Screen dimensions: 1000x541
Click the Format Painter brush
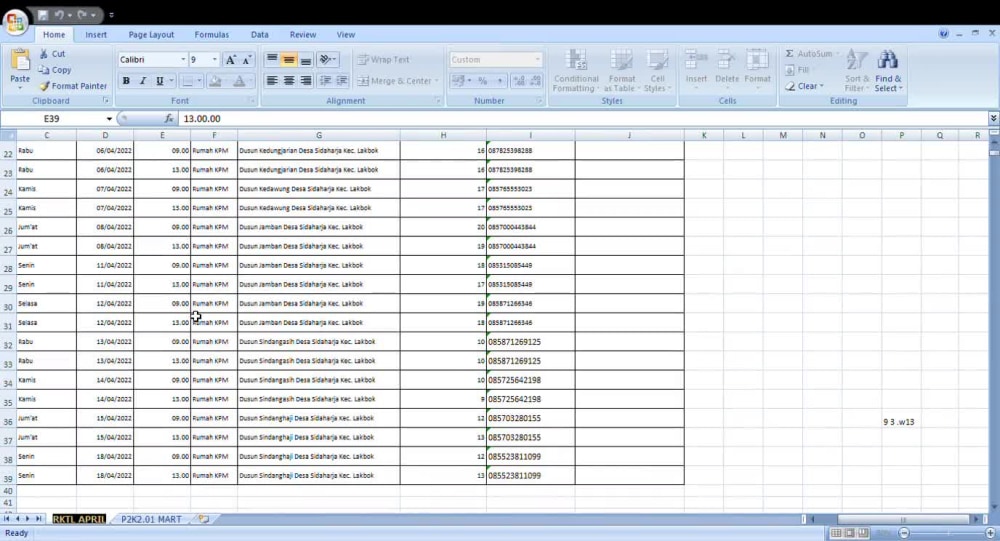tap(44, 85)
